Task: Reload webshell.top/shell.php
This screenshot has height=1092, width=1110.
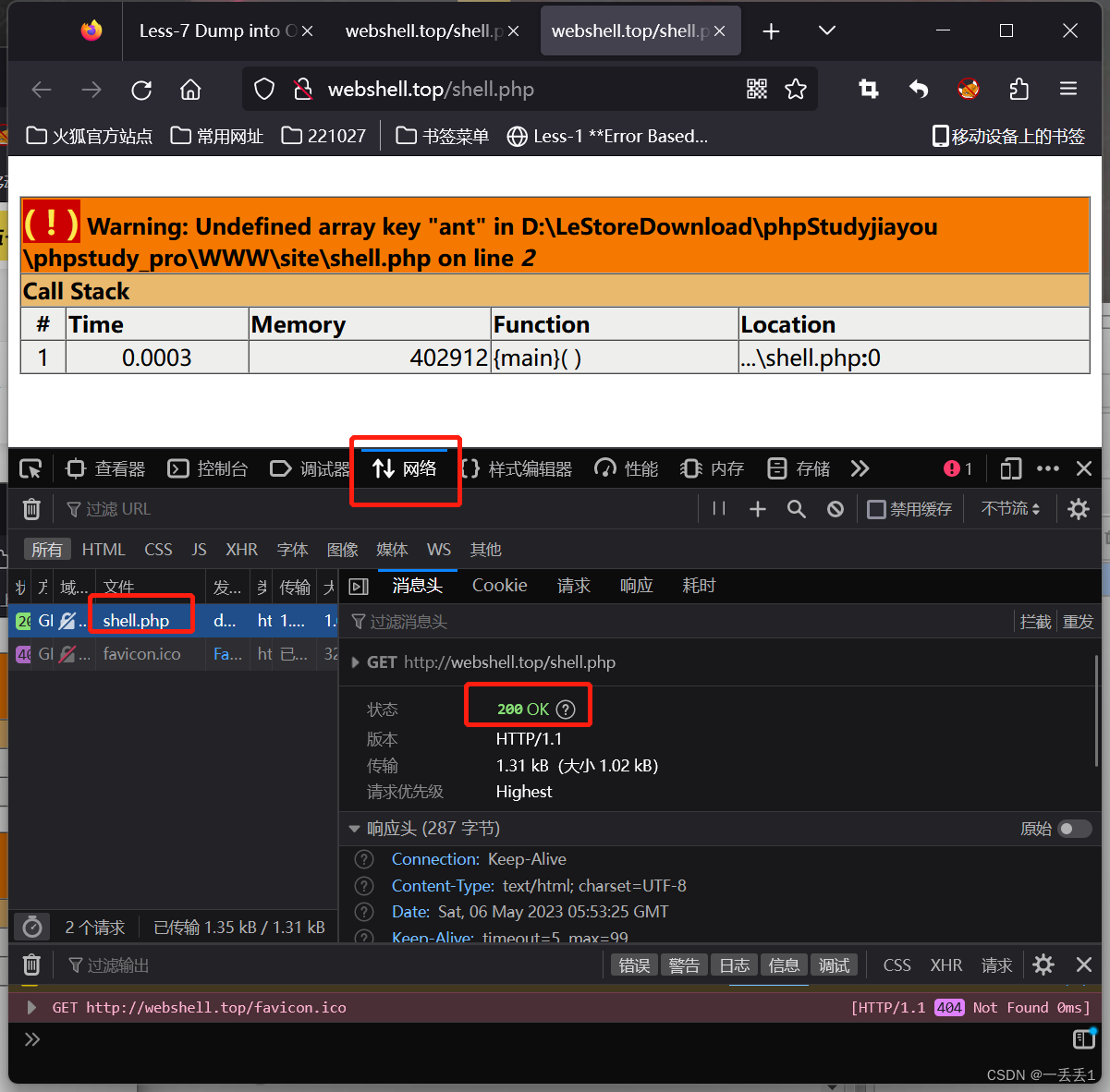Action: [x=140, y=89]
